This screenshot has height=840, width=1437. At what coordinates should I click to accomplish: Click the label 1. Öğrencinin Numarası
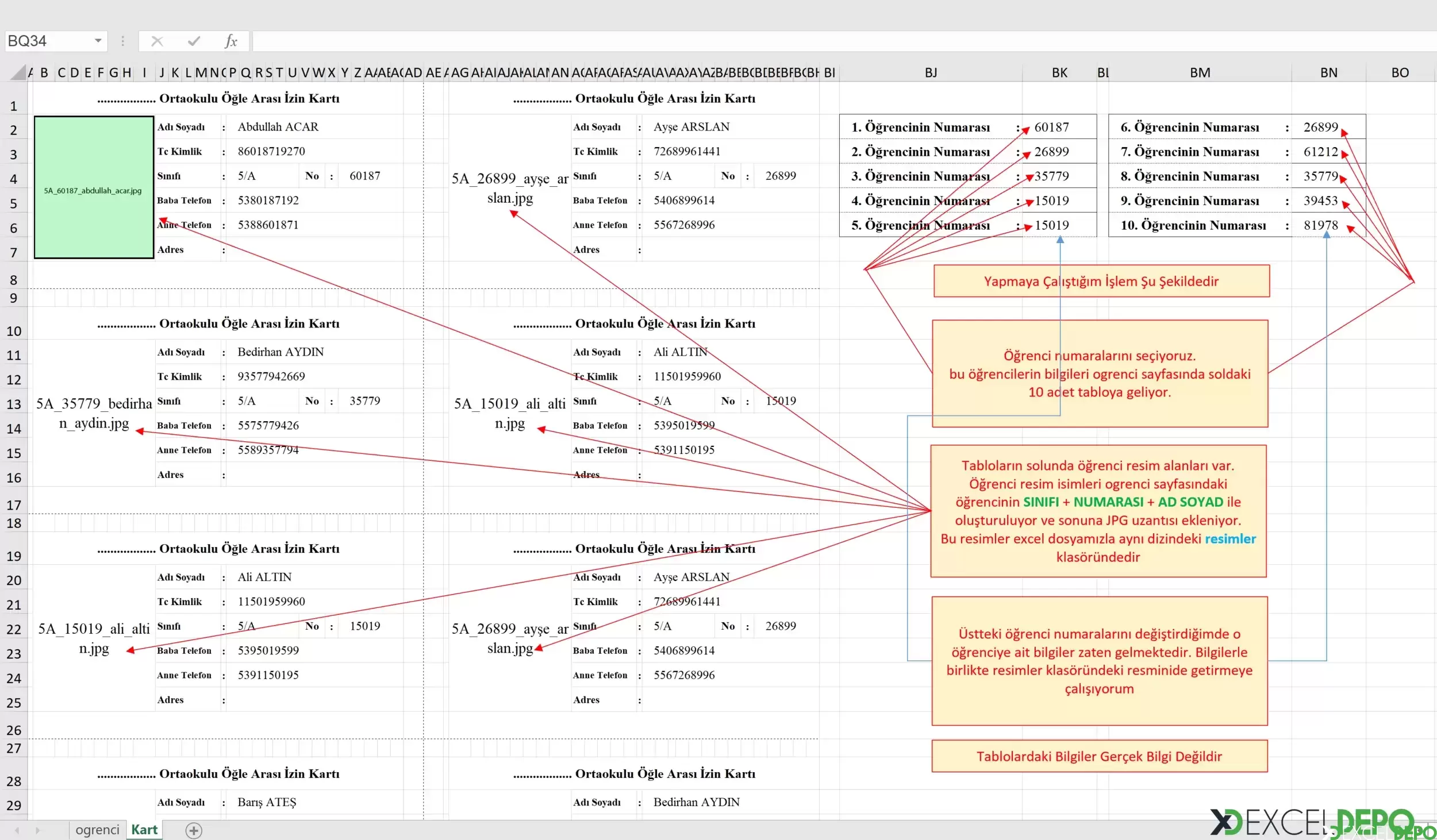tap(920, 127)
